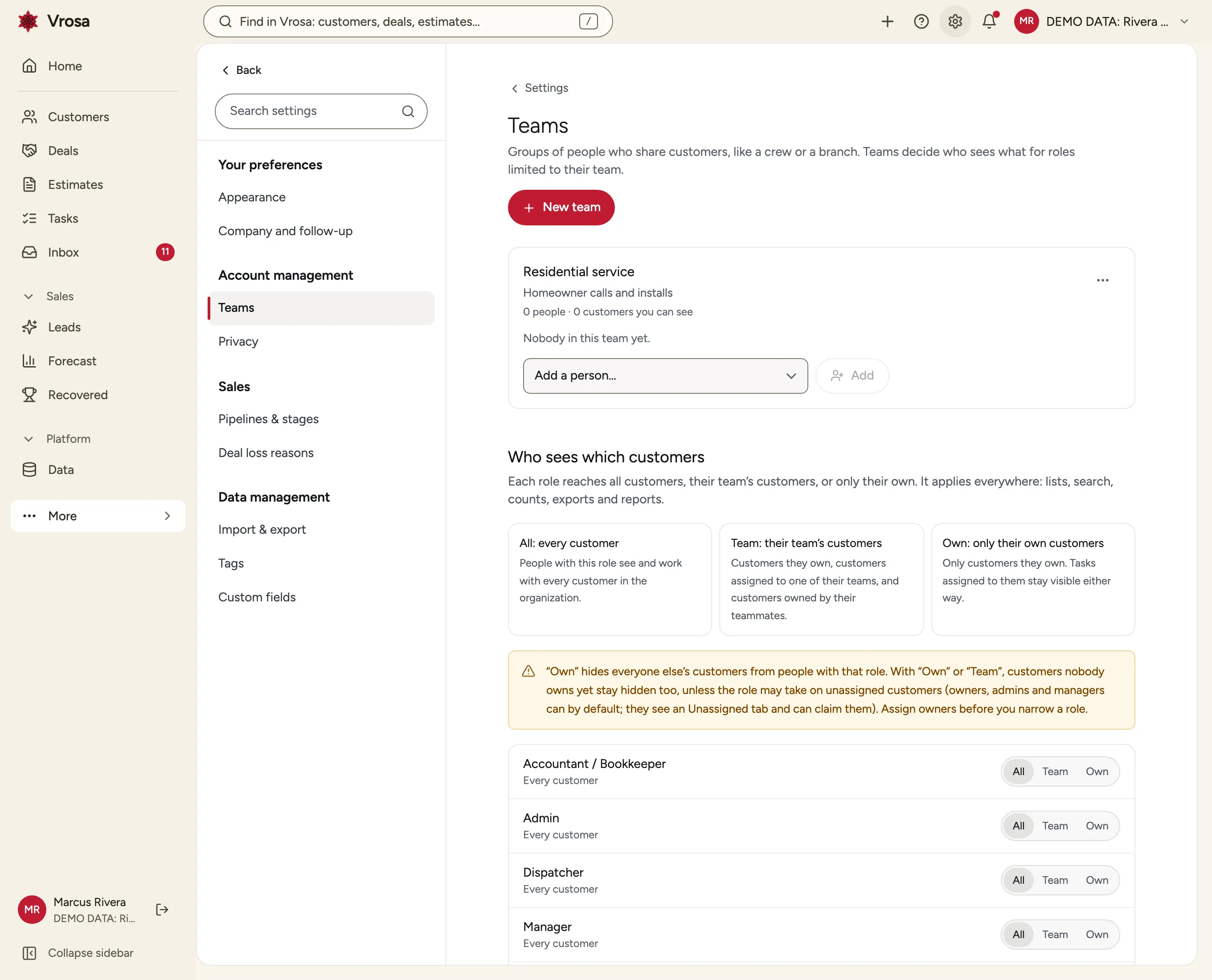Open the settings gear icon

(x=955, y=21)
